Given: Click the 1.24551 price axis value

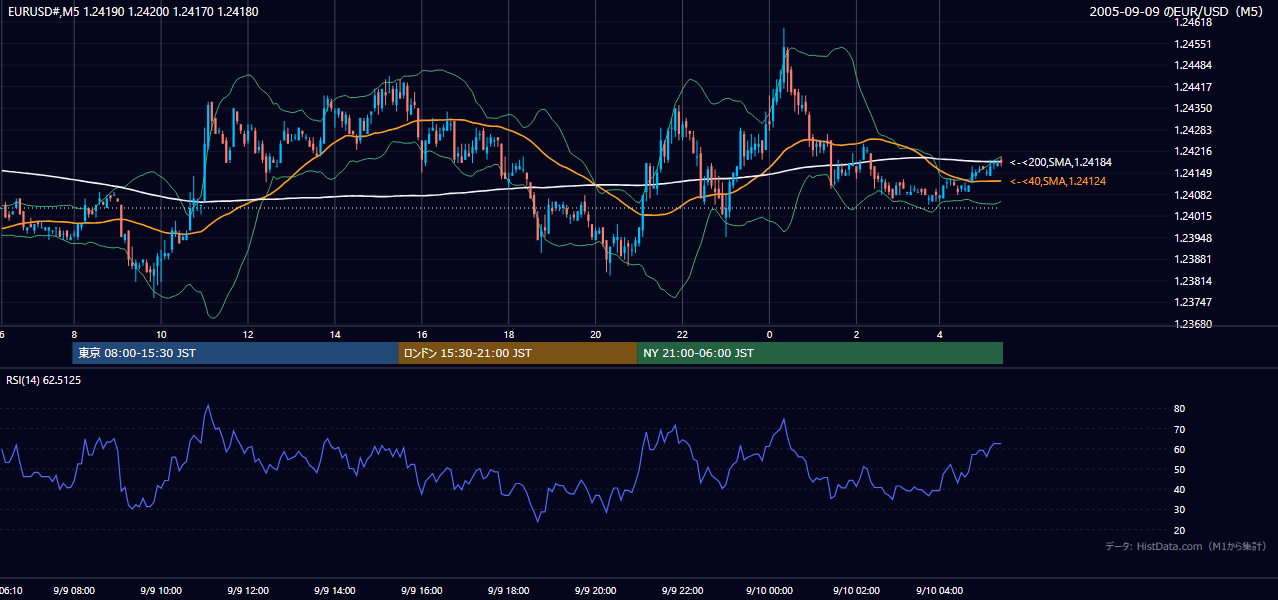Looking at the screenshot, I should click(x=1192, y=44).
